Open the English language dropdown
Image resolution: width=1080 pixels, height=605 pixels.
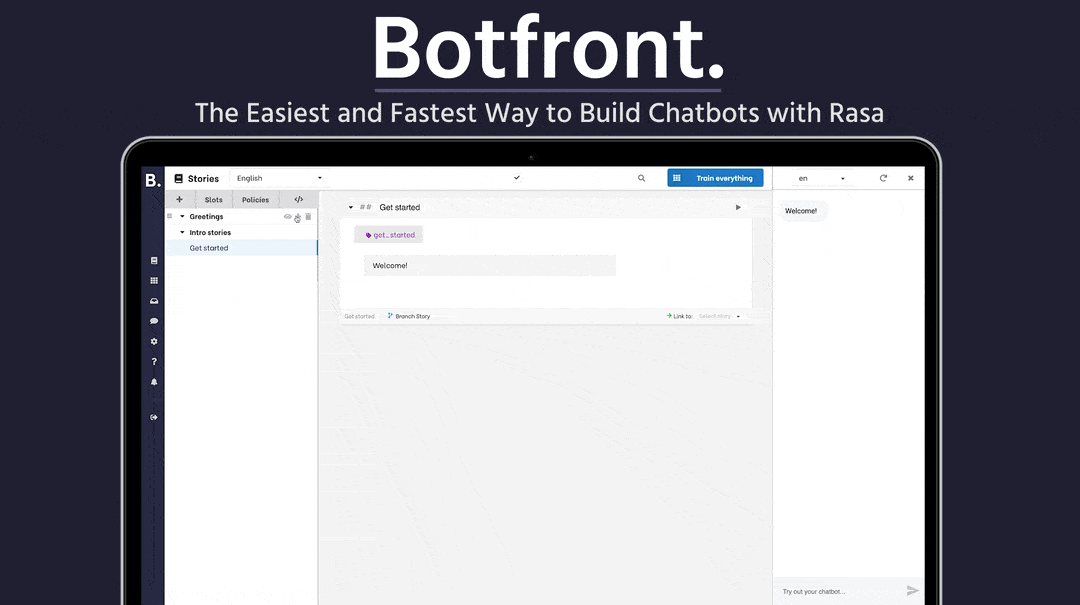click(278, 178)
